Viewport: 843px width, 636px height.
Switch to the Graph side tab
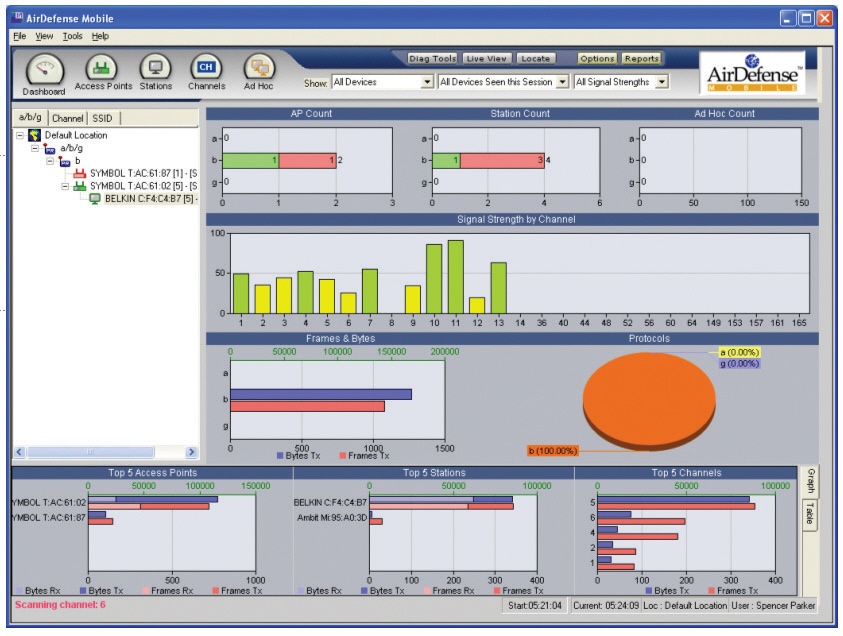tap(810, 481)
